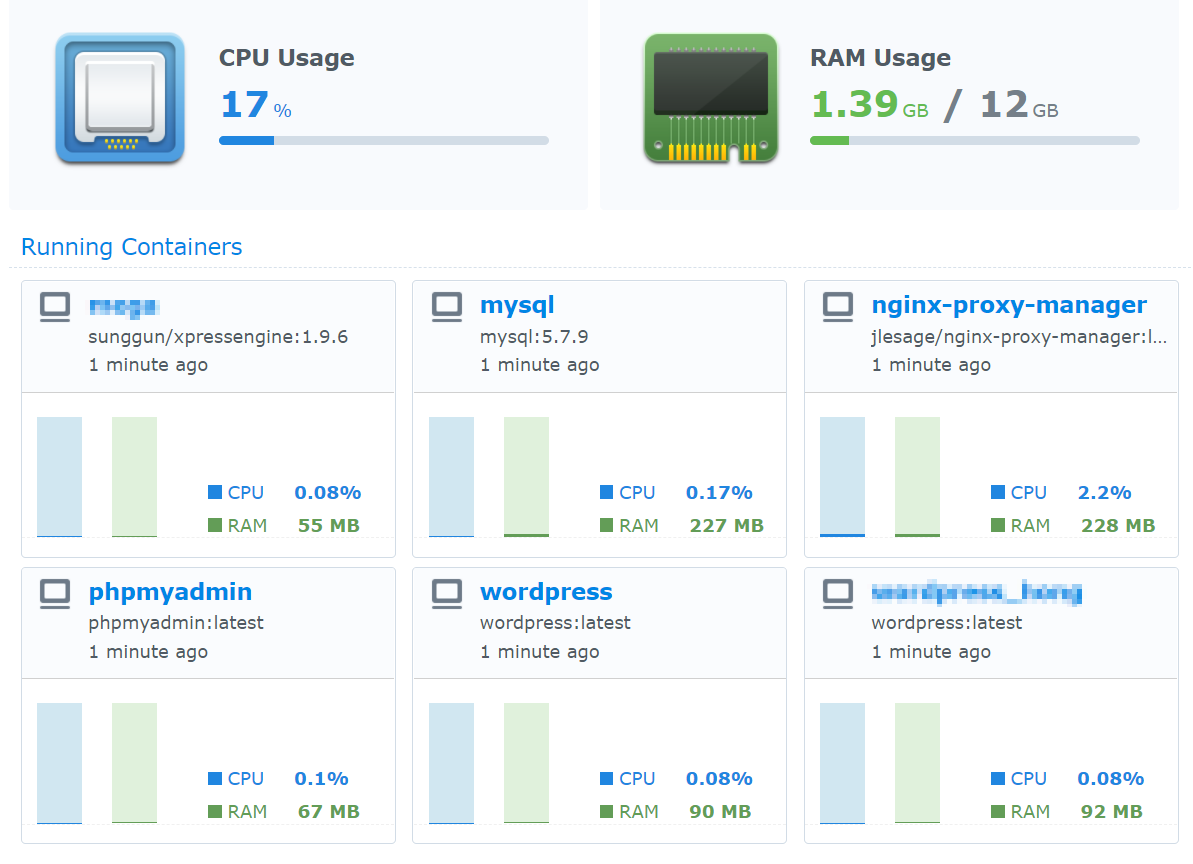Open the blurred wordpress_ container name link
This screenshot has width=1193, height=864.
[x=976, y=592]
